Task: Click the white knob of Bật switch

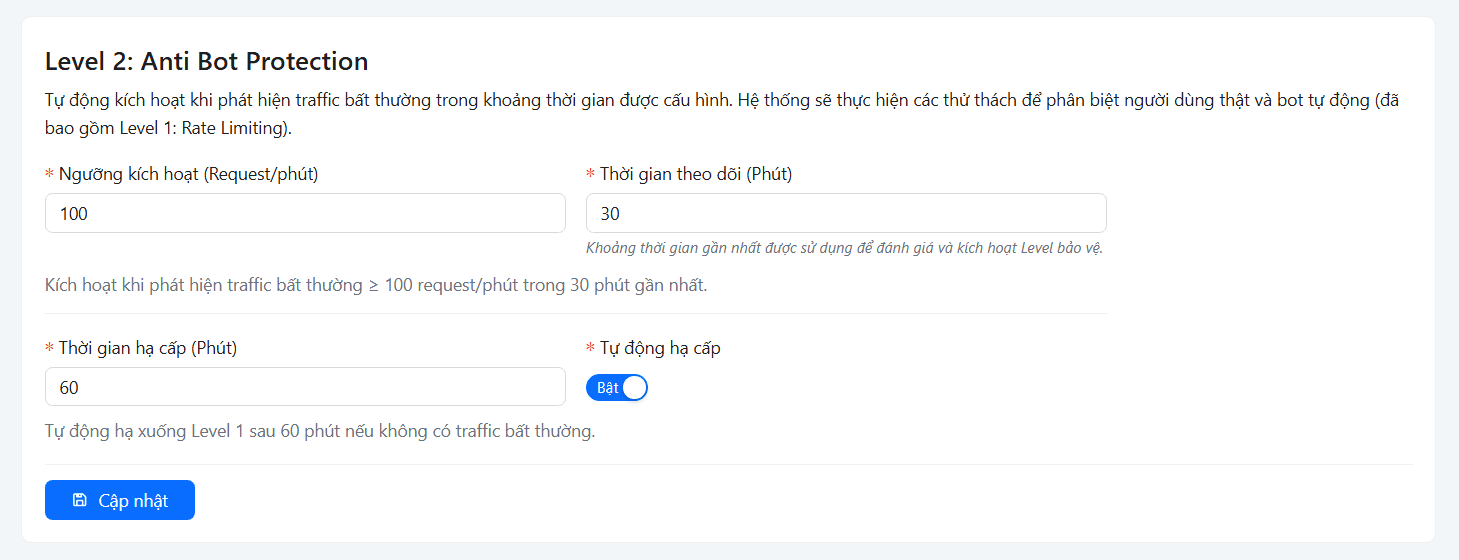Action: click(634, 387)
